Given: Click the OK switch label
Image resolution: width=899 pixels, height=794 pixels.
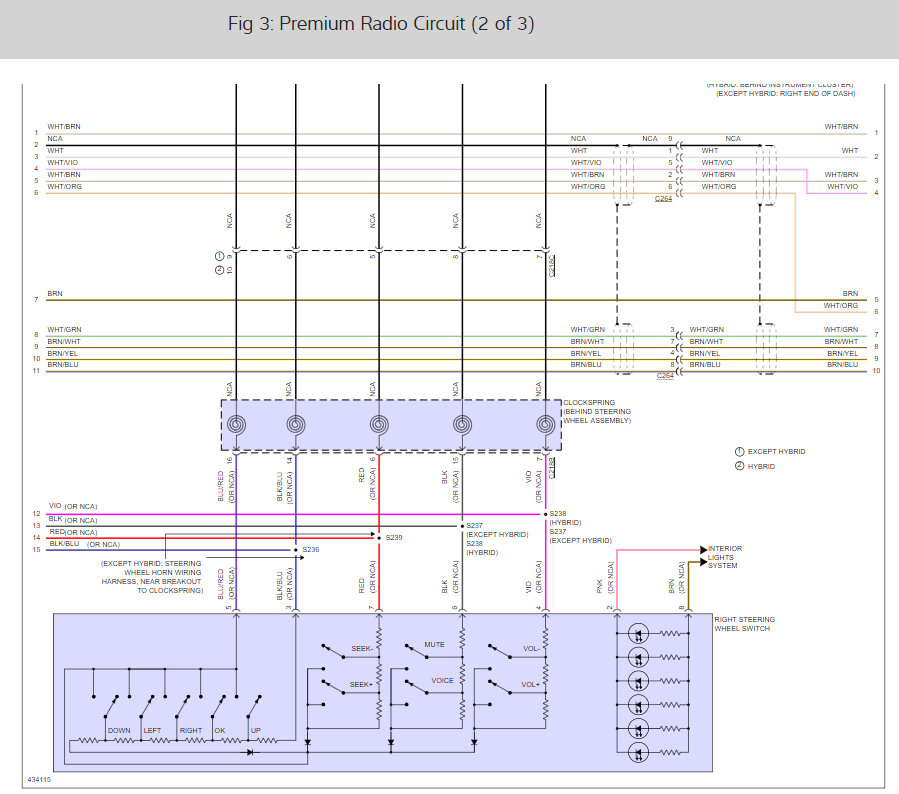Looking at the screenshot, I should (220, 730).
